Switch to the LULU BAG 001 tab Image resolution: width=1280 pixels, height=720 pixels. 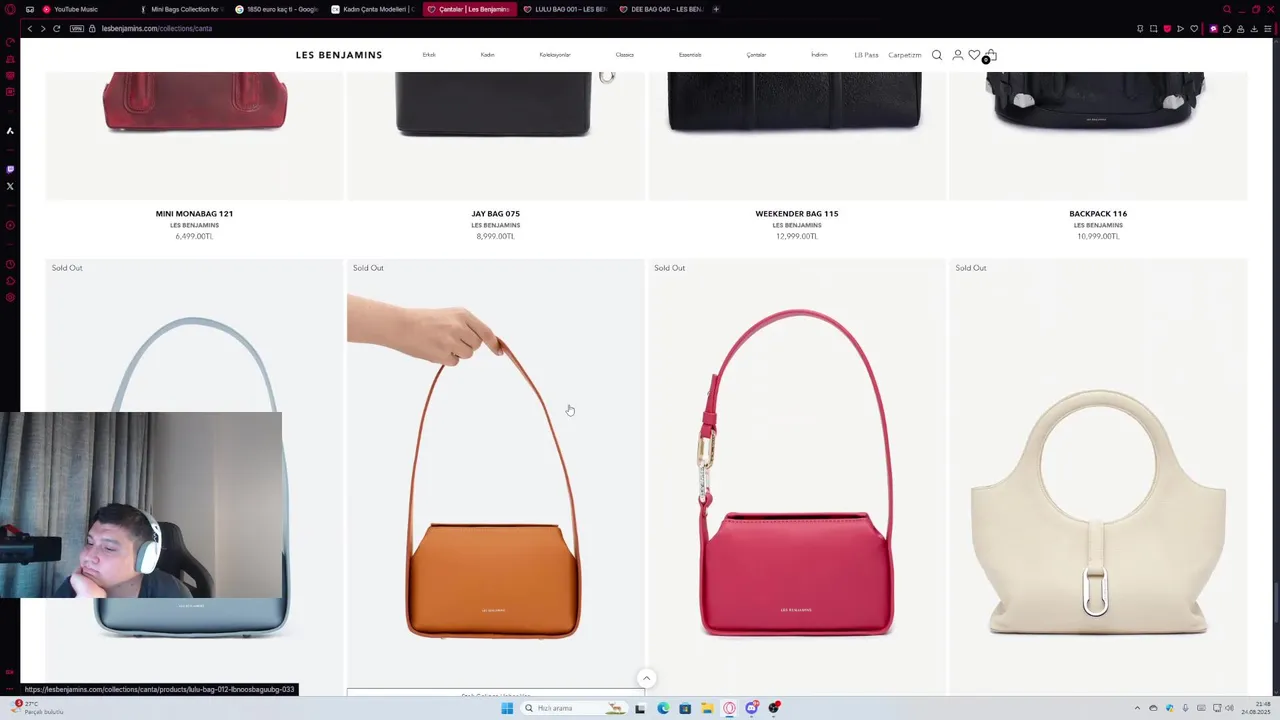click(x=565, y=9)
